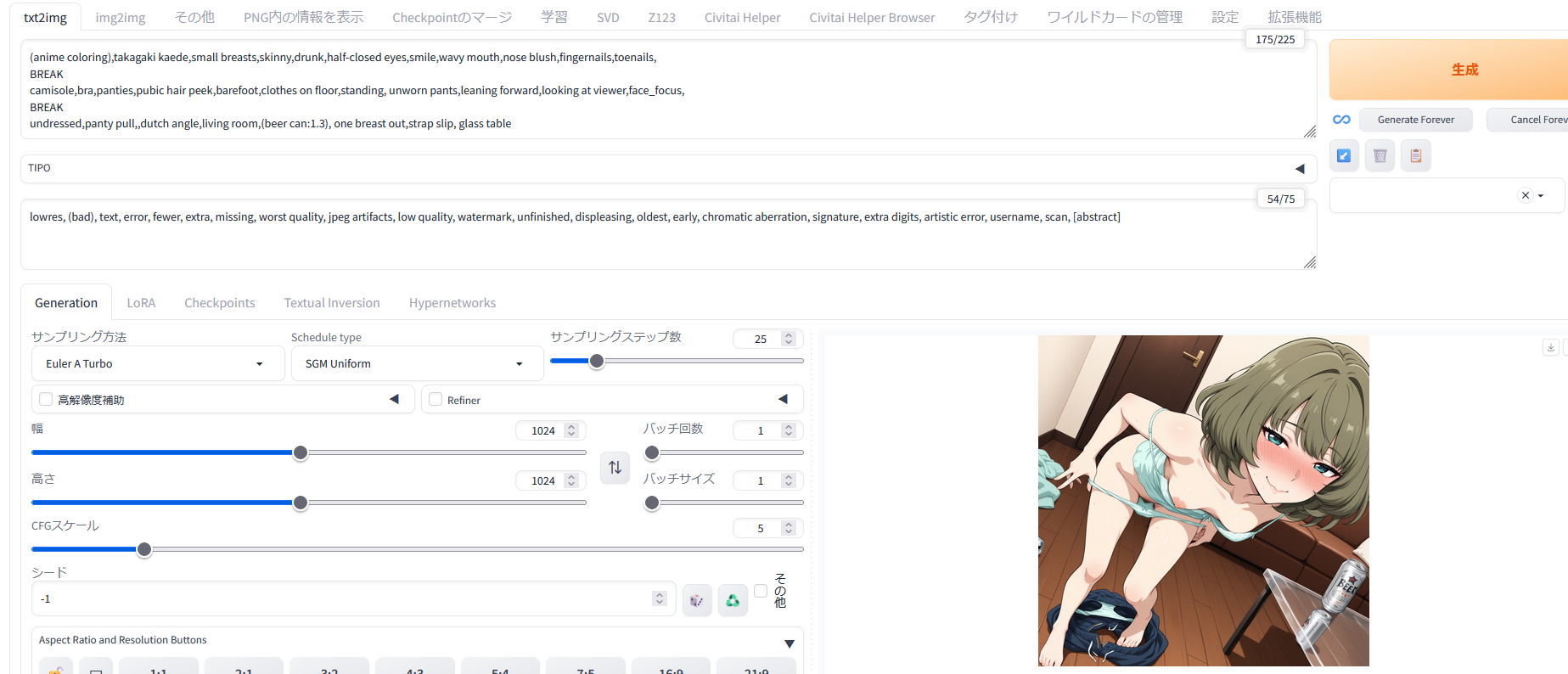Click the green recycle reuse seed icon
Viewport: 1568px width, 674px height.
(732, 600)
